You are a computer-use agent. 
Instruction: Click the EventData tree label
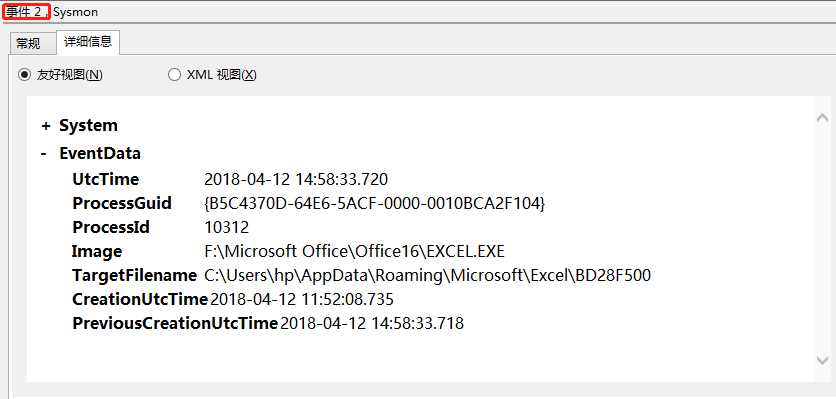tap(100, 154)
